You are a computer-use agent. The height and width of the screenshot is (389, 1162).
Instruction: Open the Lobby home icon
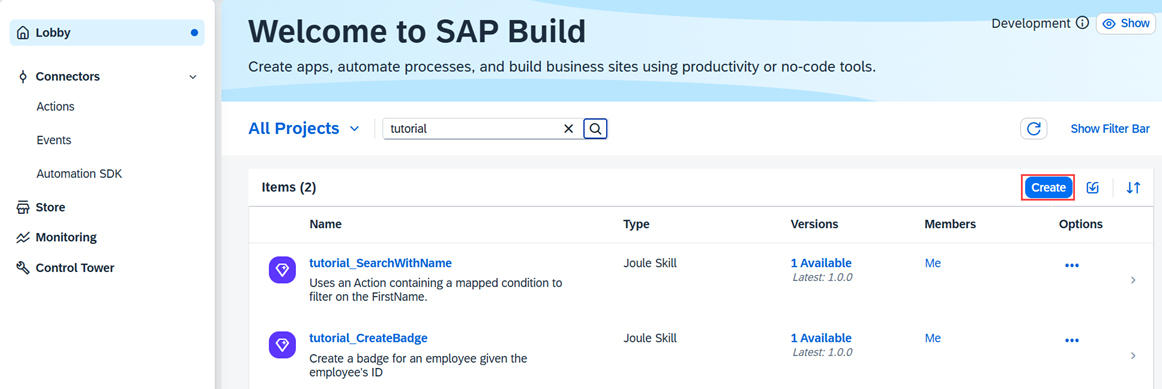point(23,33)
